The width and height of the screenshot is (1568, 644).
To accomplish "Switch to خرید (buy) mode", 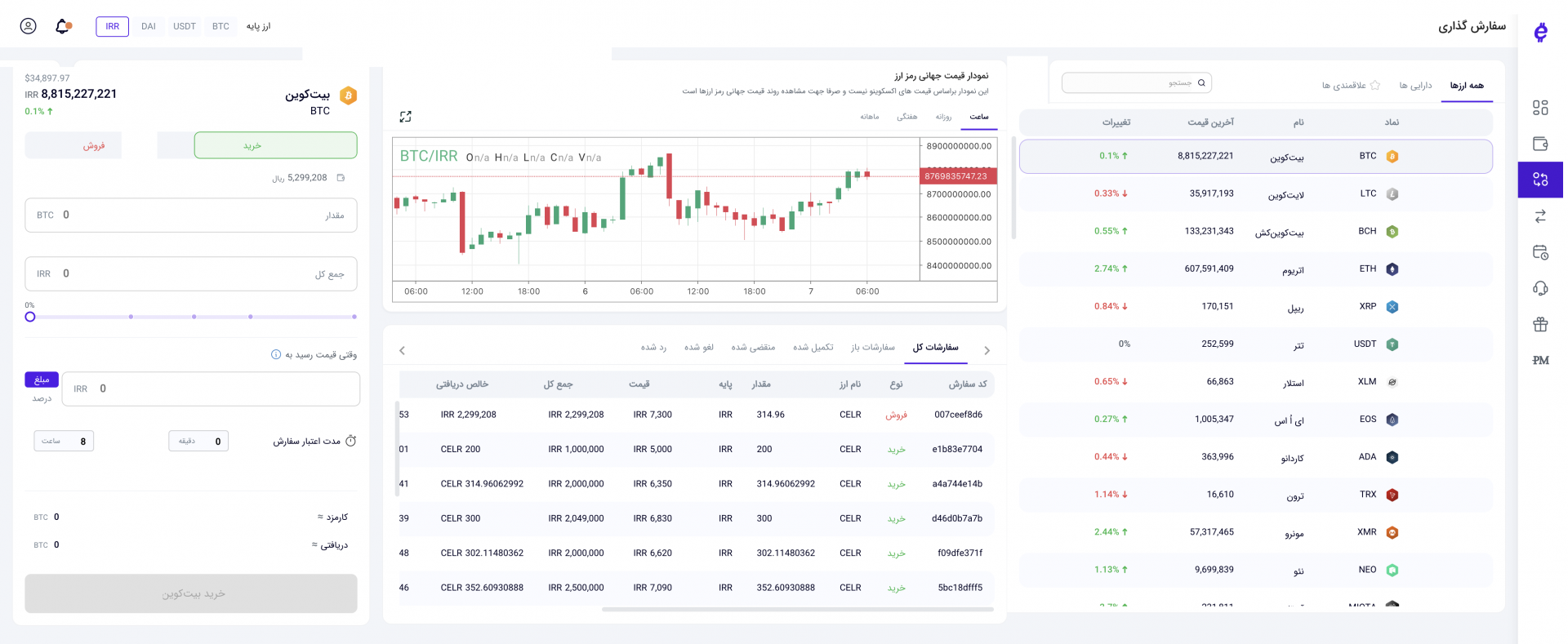I will [275, 145].
